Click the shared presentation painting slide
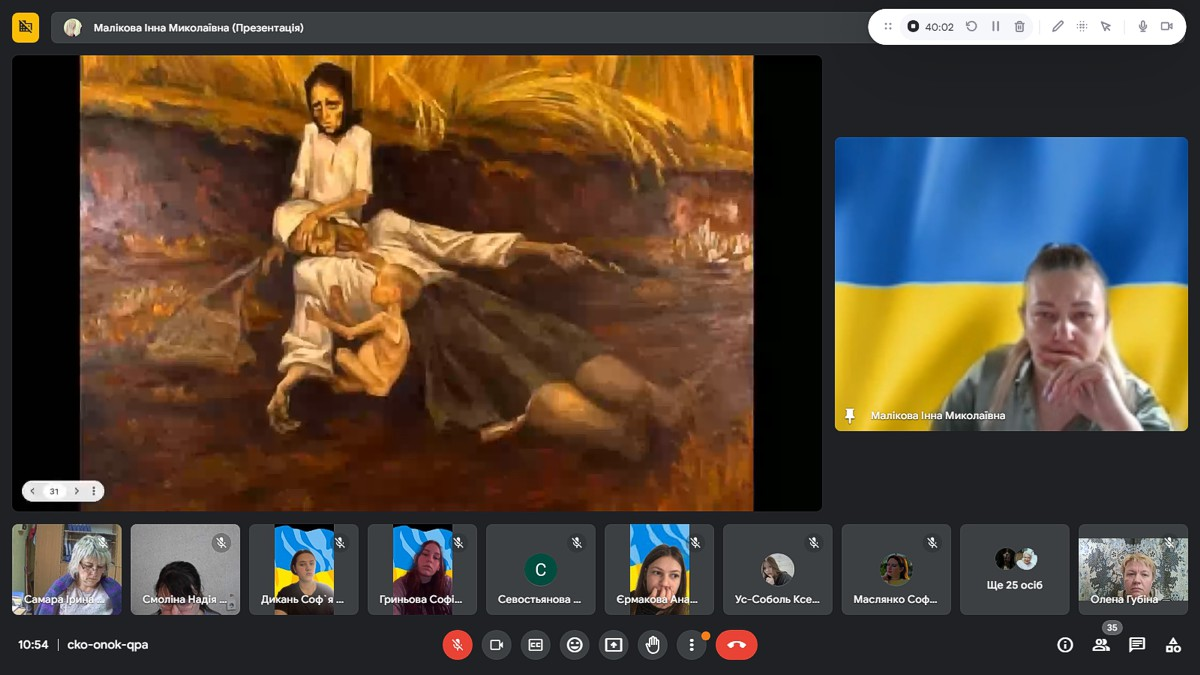The width and height of the screenshot is (1200, 675). pos(417,283)
